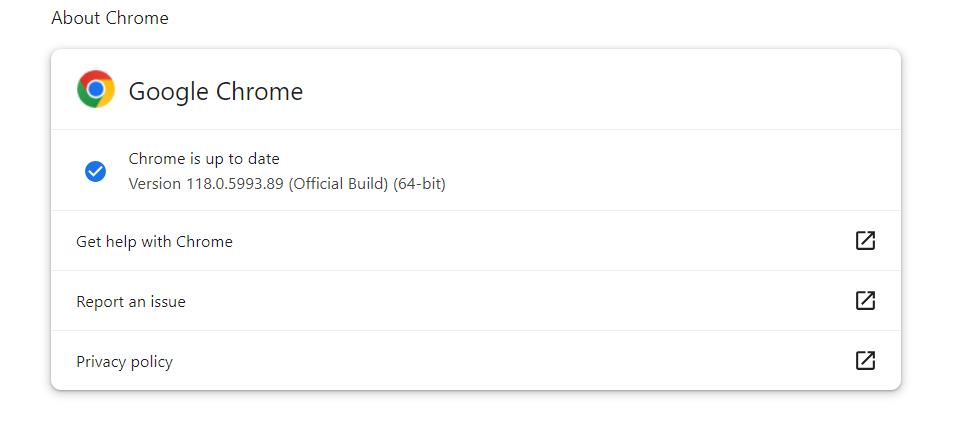This screenshot has width=970, height=421.
Task: Open the "Privacy policy" text link
Action: click(x=124, y=361)
